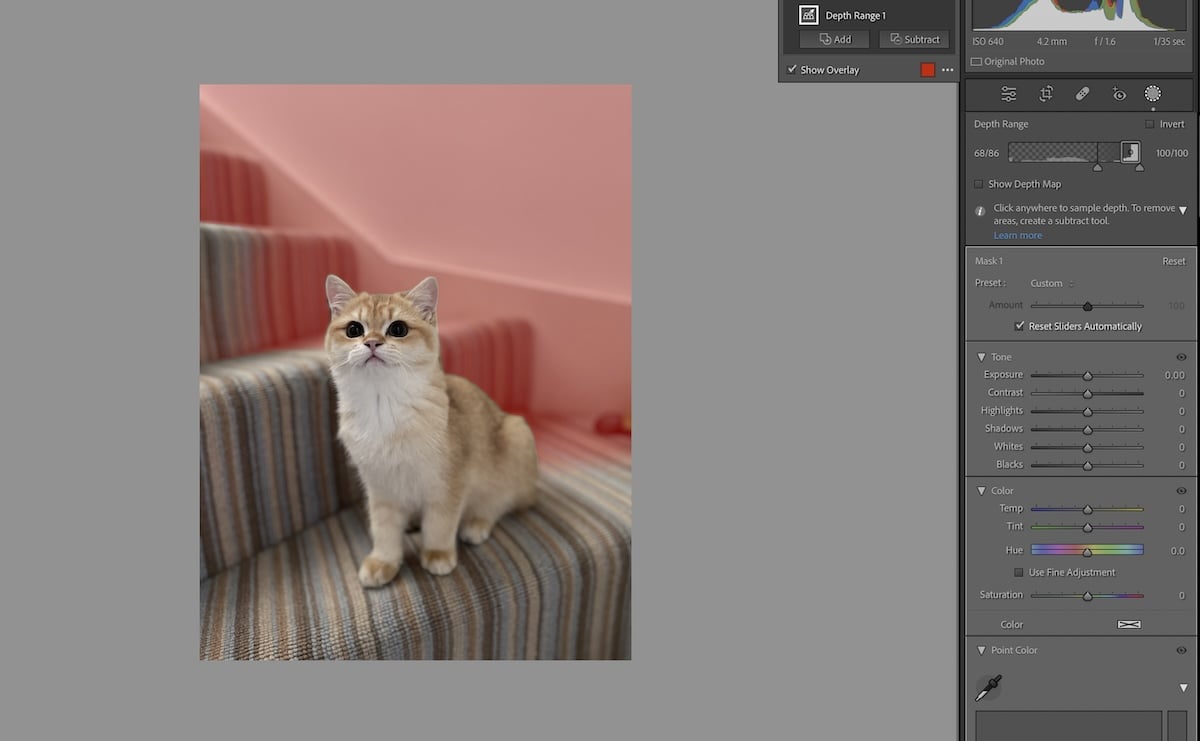Image resolution: width=1200 pixels, height=741 pixels.
Task: Select the Healing brush tool
Action: point(1082,93)
